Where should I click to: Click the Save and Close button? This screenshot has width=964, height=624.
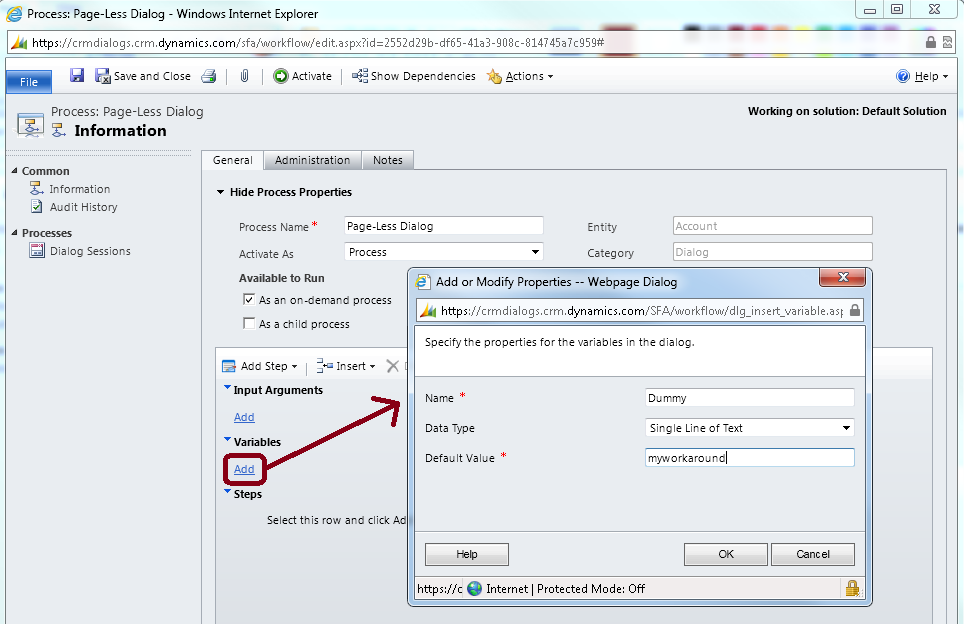coord(142,76)
